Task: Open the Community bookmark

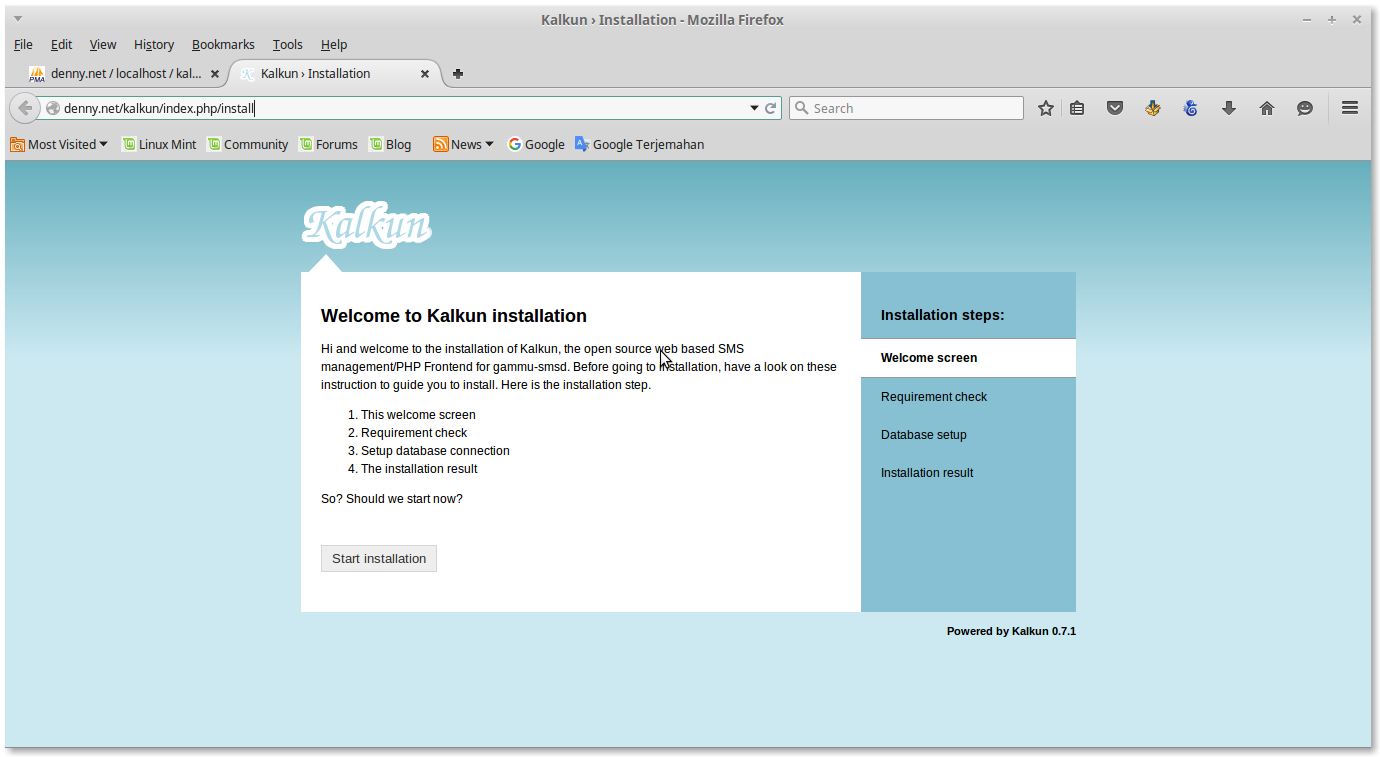Action: pyautogui.click(x=247, y=144)
